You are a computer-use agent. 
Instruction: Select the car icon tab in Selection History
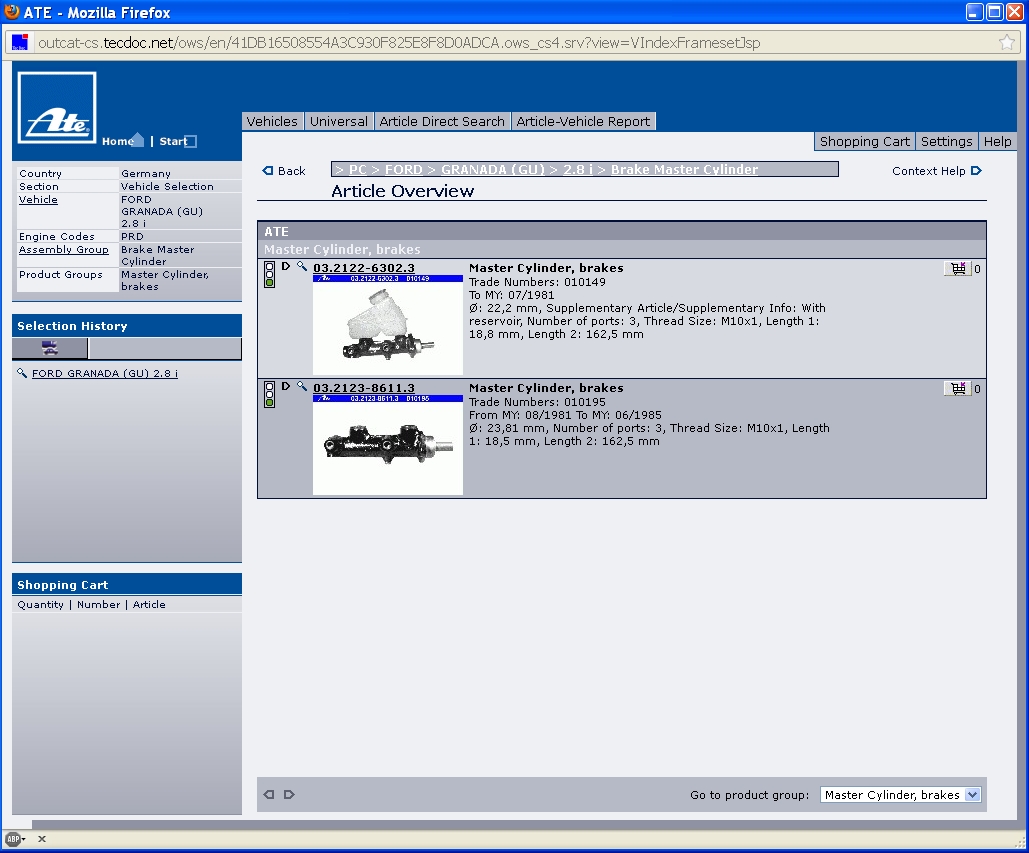(x=50, y=348)
